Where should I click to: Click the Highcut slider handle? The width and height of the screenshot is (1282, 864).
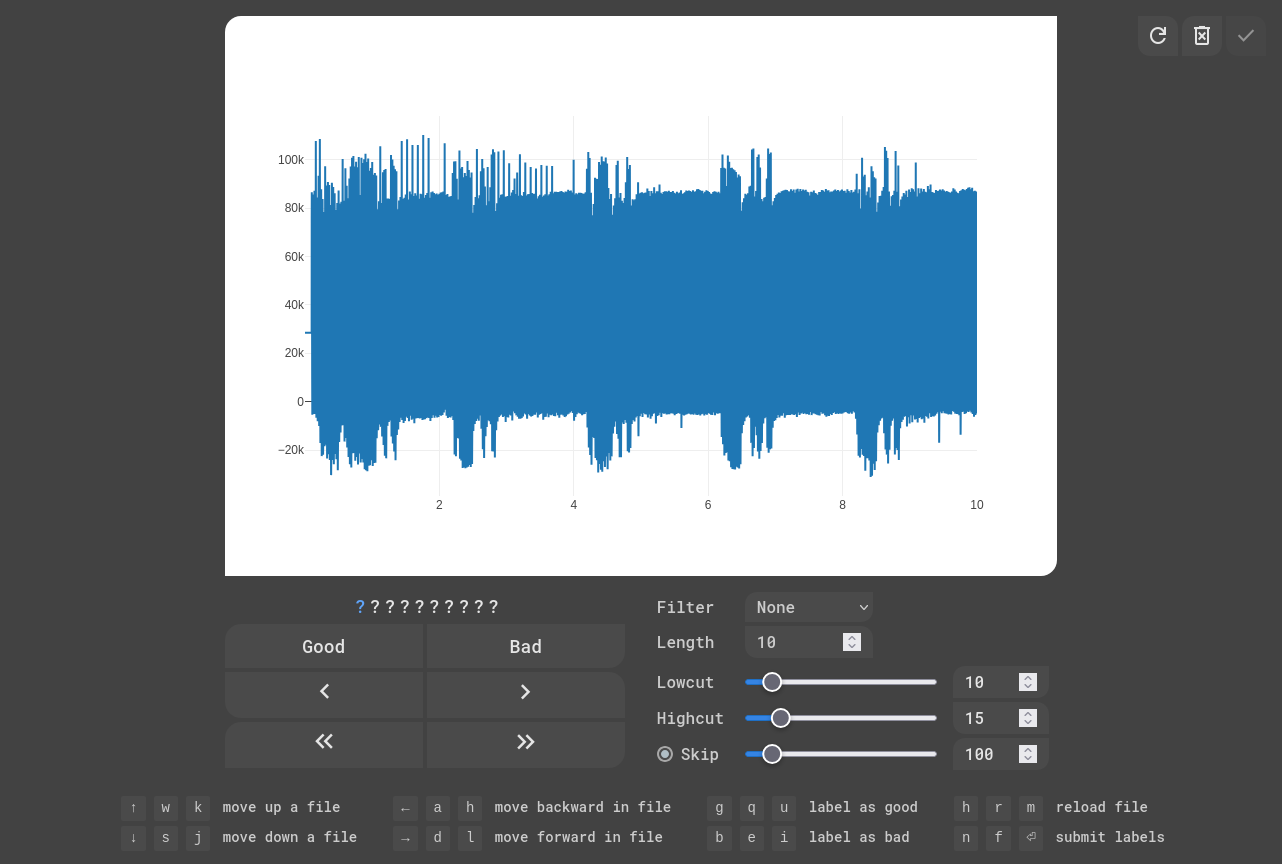[x=781, y=718]
